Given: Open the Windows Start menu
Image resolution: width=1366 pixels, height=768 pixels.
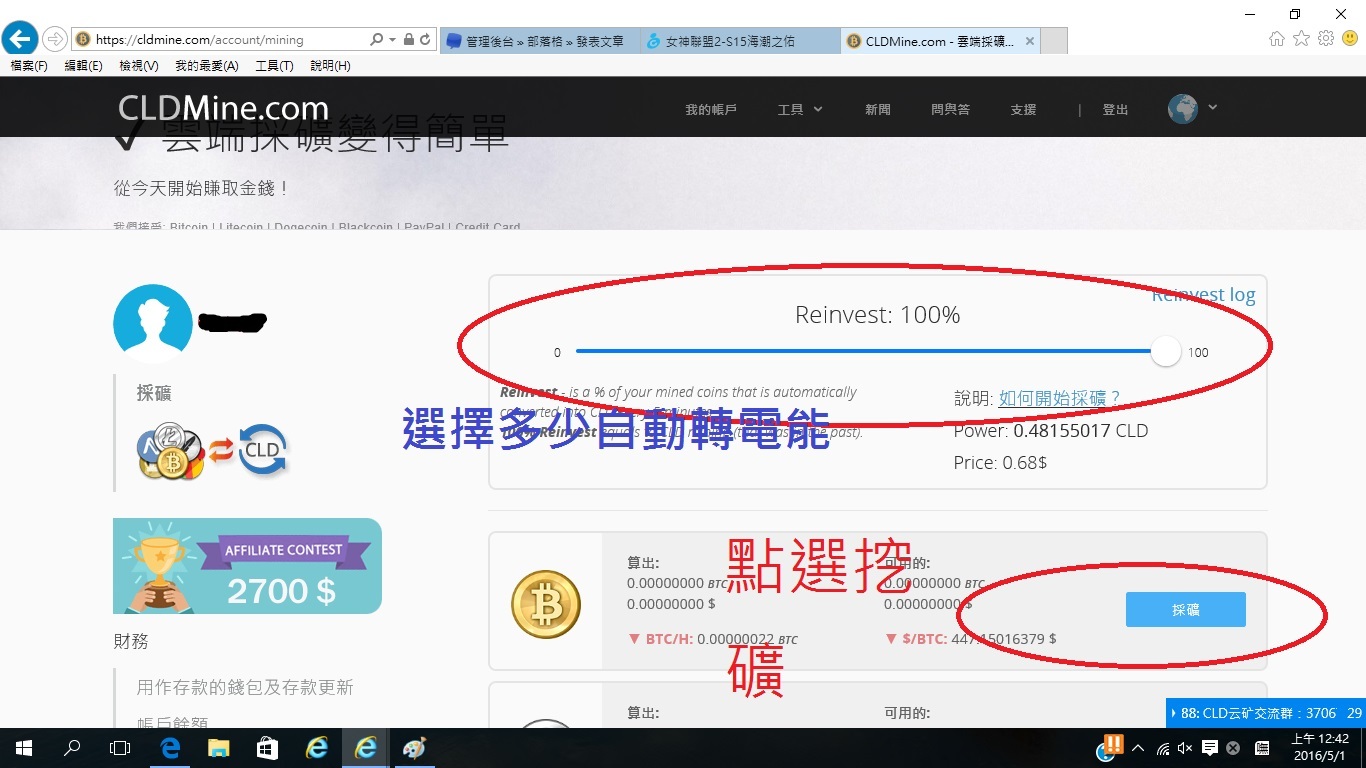Looking at the screenshot, I should (x=24, y=748).
